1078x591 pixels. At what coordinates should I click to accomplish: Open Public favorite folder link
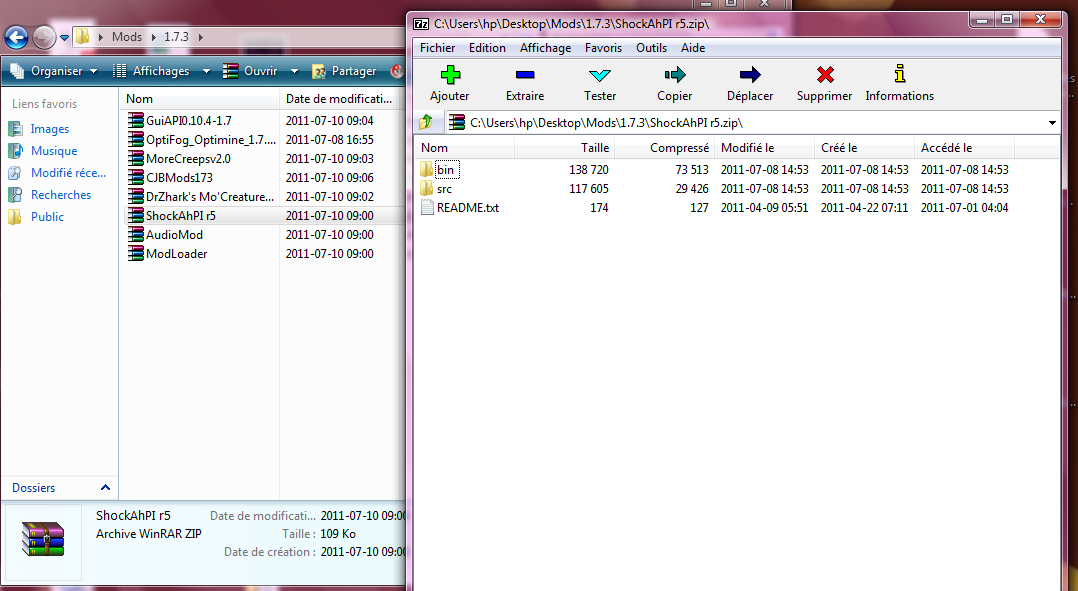coord(47,216)
